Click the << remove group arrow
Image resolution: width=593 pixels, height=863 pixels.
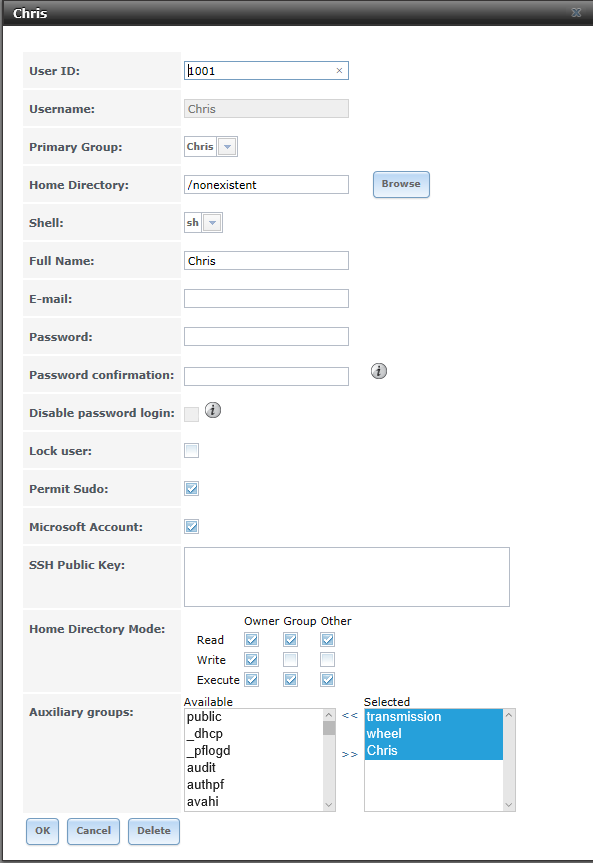pos(350,715)
